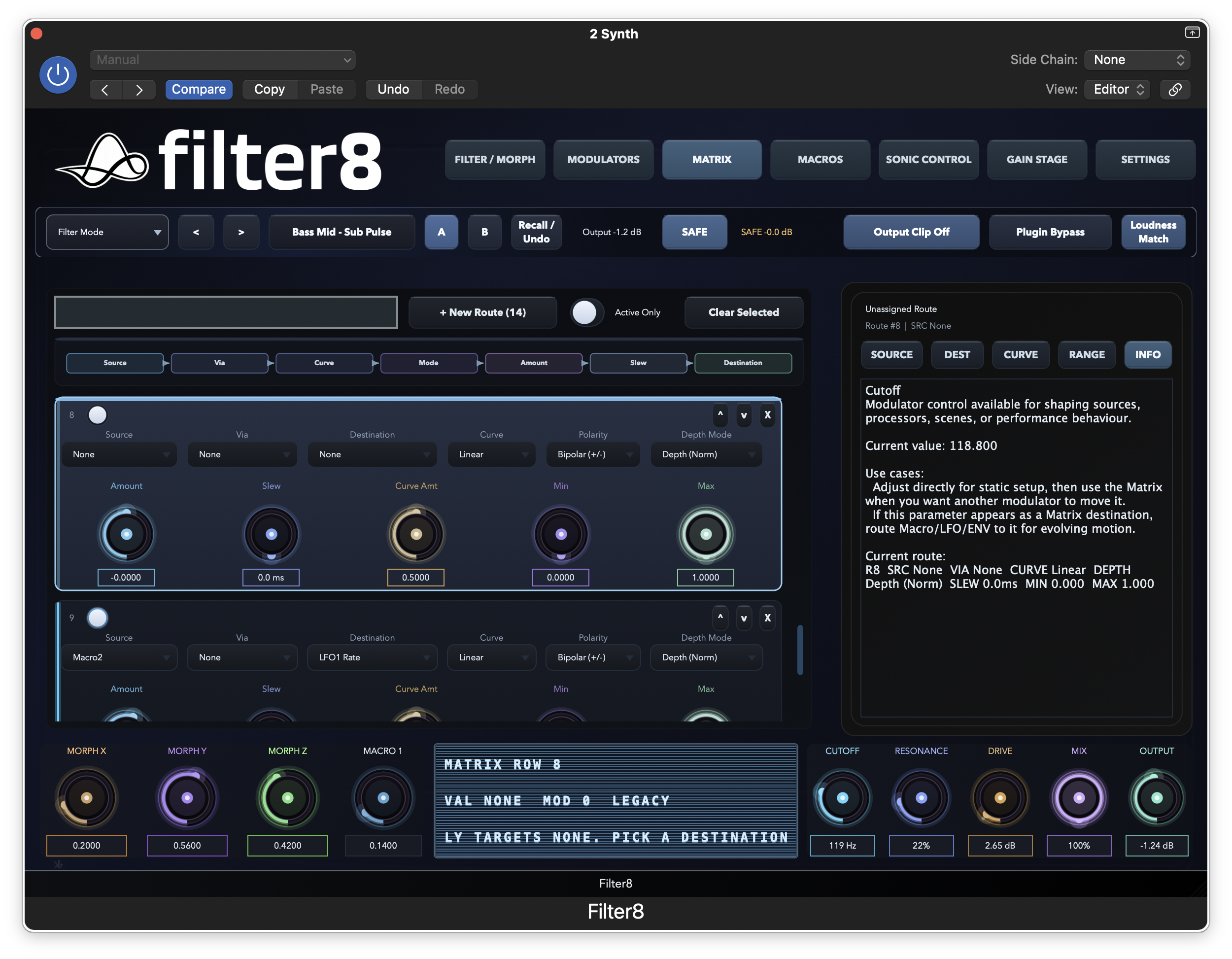Viewport: 1232px width, 959px height.
Task: Delete route 9 with X button
Action: pos(768,618)
